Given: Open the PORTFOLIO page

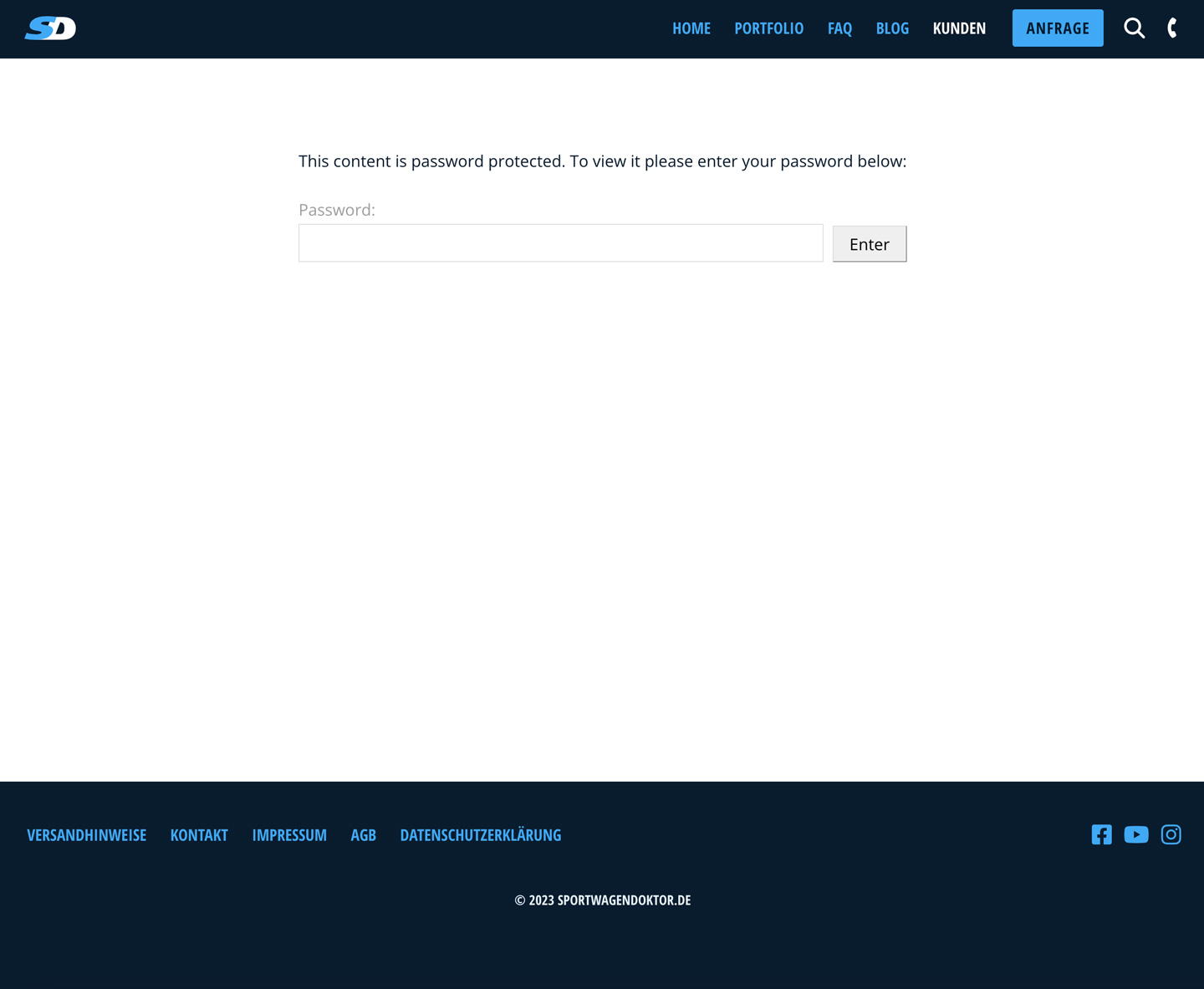Looking at the screenshot, I should [x=768, y=28].
